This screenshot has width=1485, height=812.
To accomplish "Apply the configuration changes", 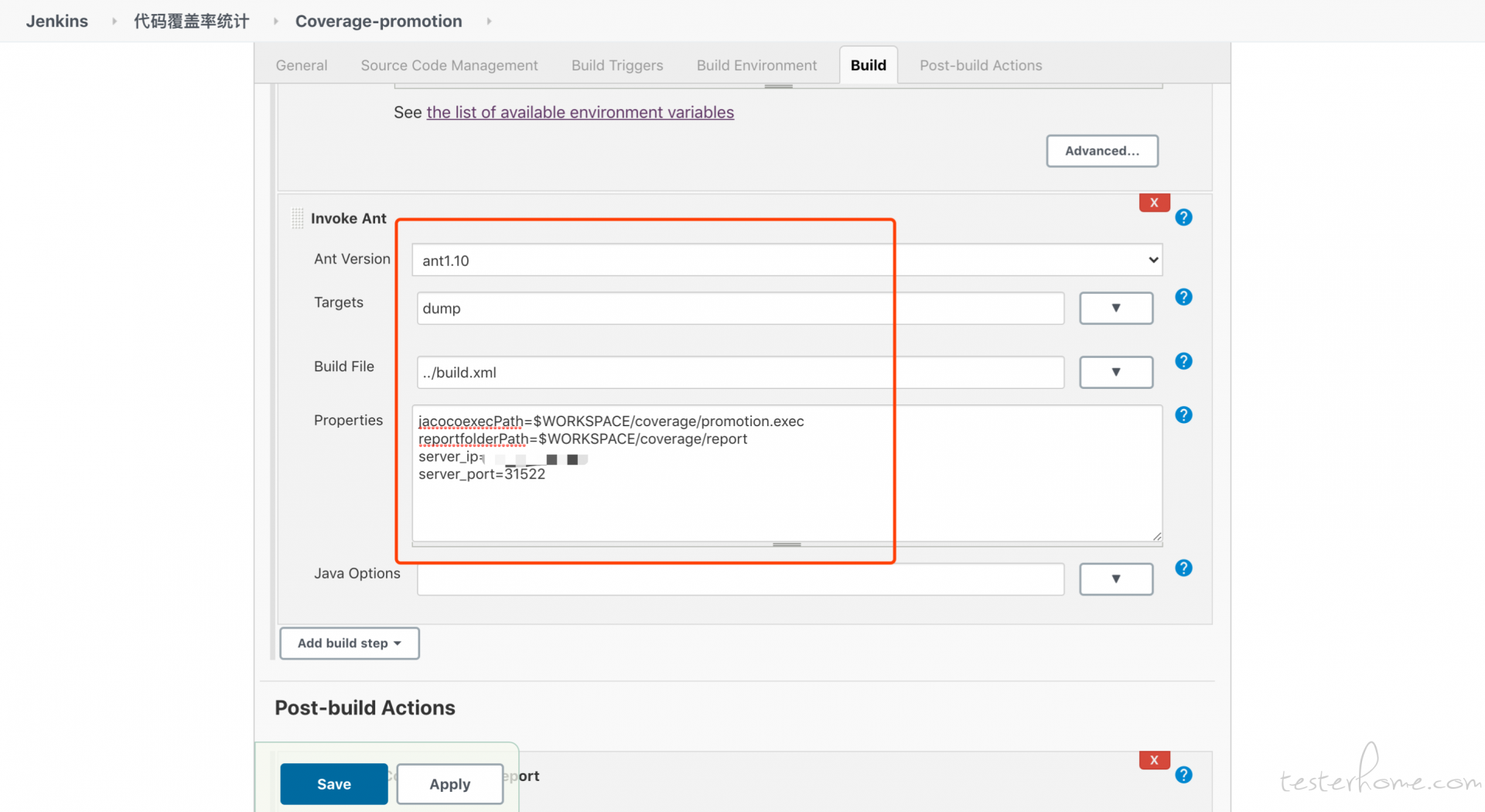I will 450,784.
